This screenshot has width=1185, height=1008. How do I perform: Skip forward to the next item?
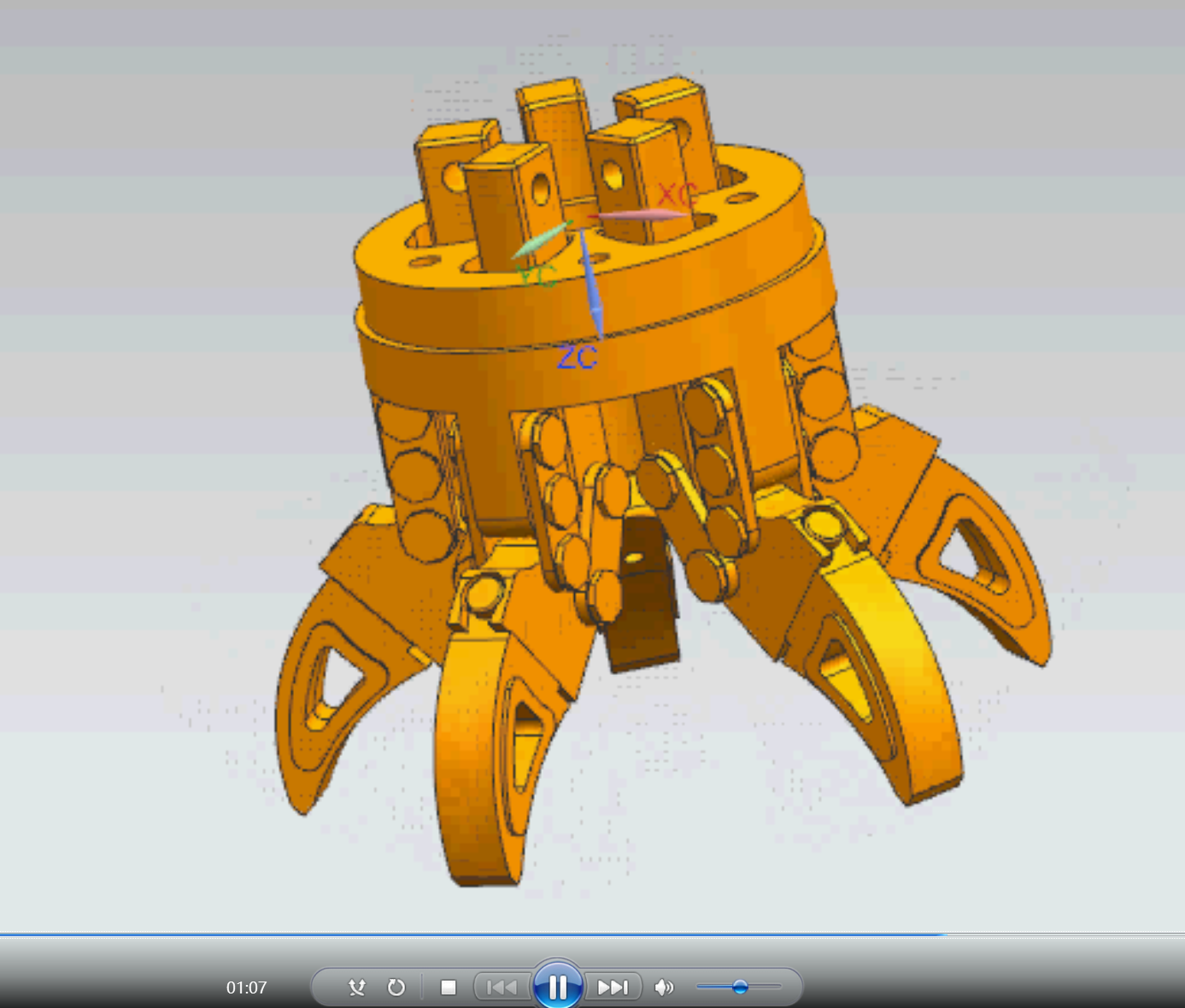tap(613, 987)
